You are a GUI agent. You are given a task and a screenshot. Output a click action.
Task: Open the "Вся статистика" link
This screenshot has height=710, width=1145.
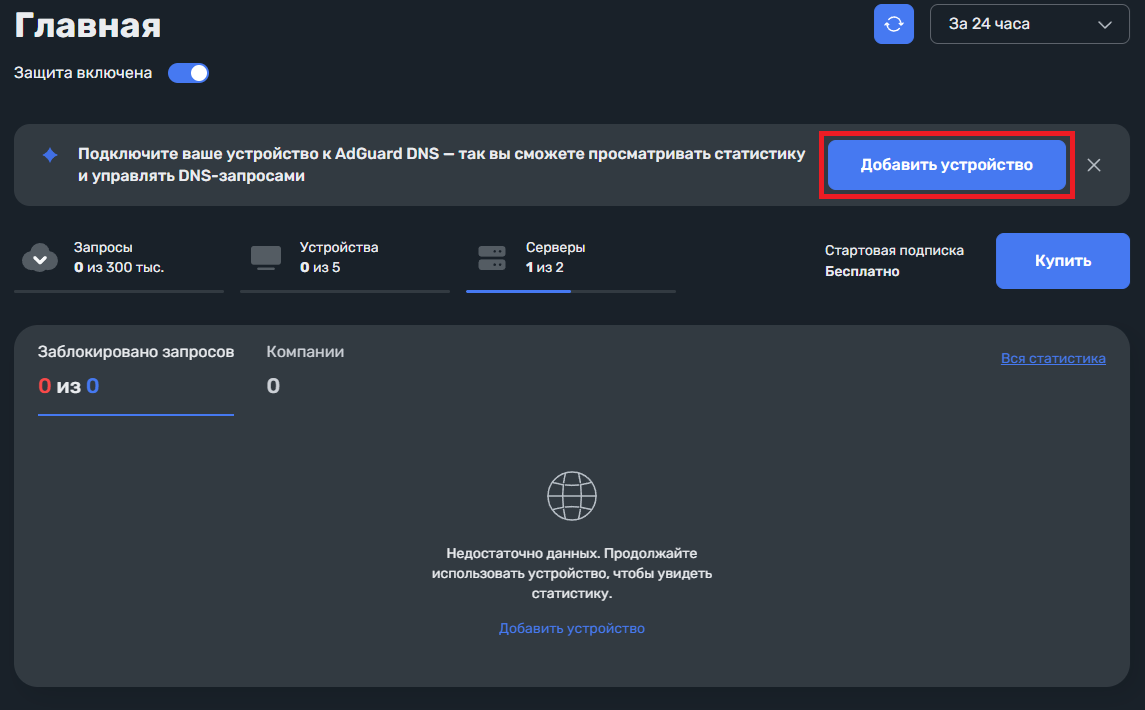(x=1053, y=358)
